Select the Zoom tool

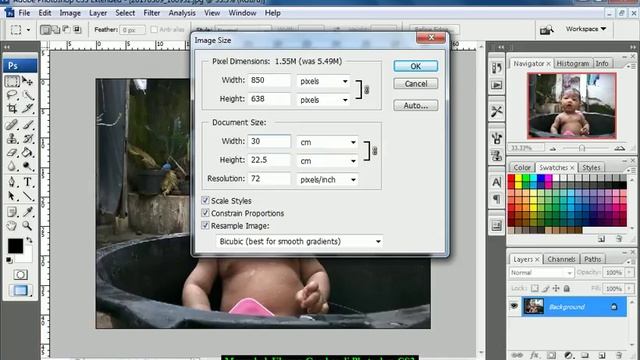pyautogui.click(x=27, y=226)
